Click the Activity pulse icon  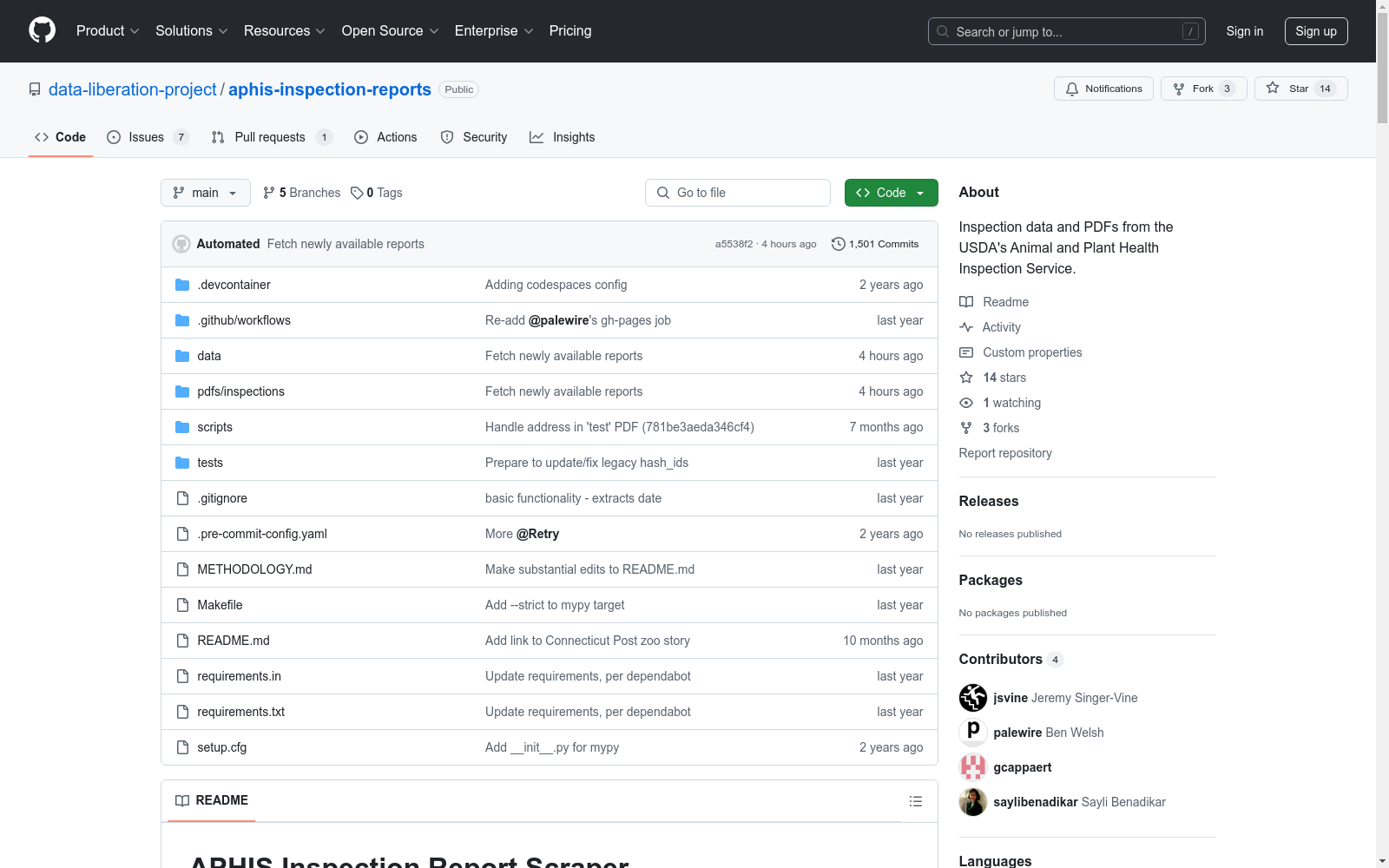point(966,327)
